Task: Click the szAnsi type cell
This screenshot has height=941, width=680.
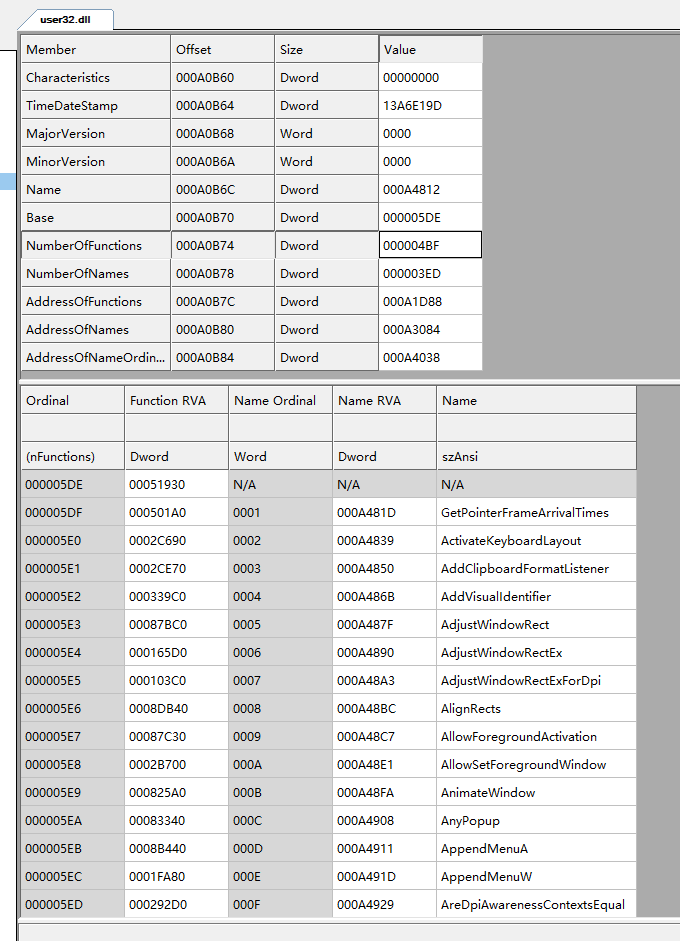Action: 537,456
